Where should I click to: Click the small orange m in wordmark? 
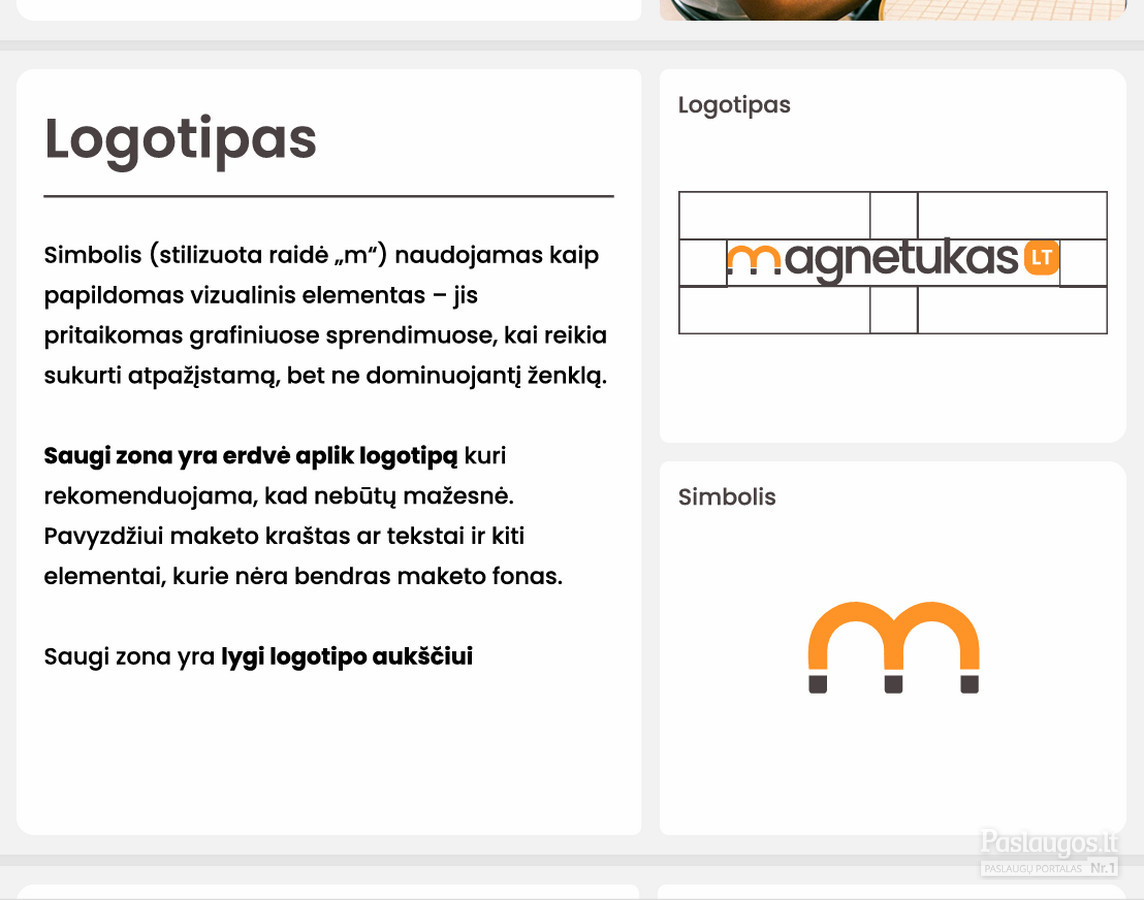pyautogui.click(x=754, y=260)
